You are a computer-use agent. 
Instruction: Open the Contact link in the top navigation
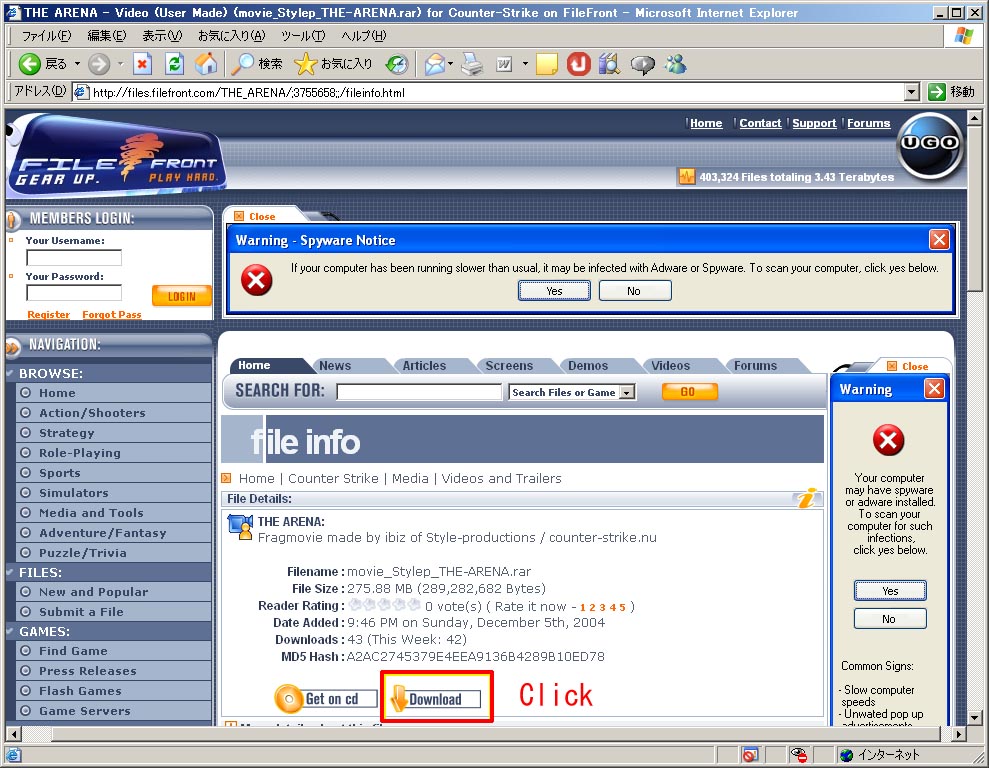760,123
